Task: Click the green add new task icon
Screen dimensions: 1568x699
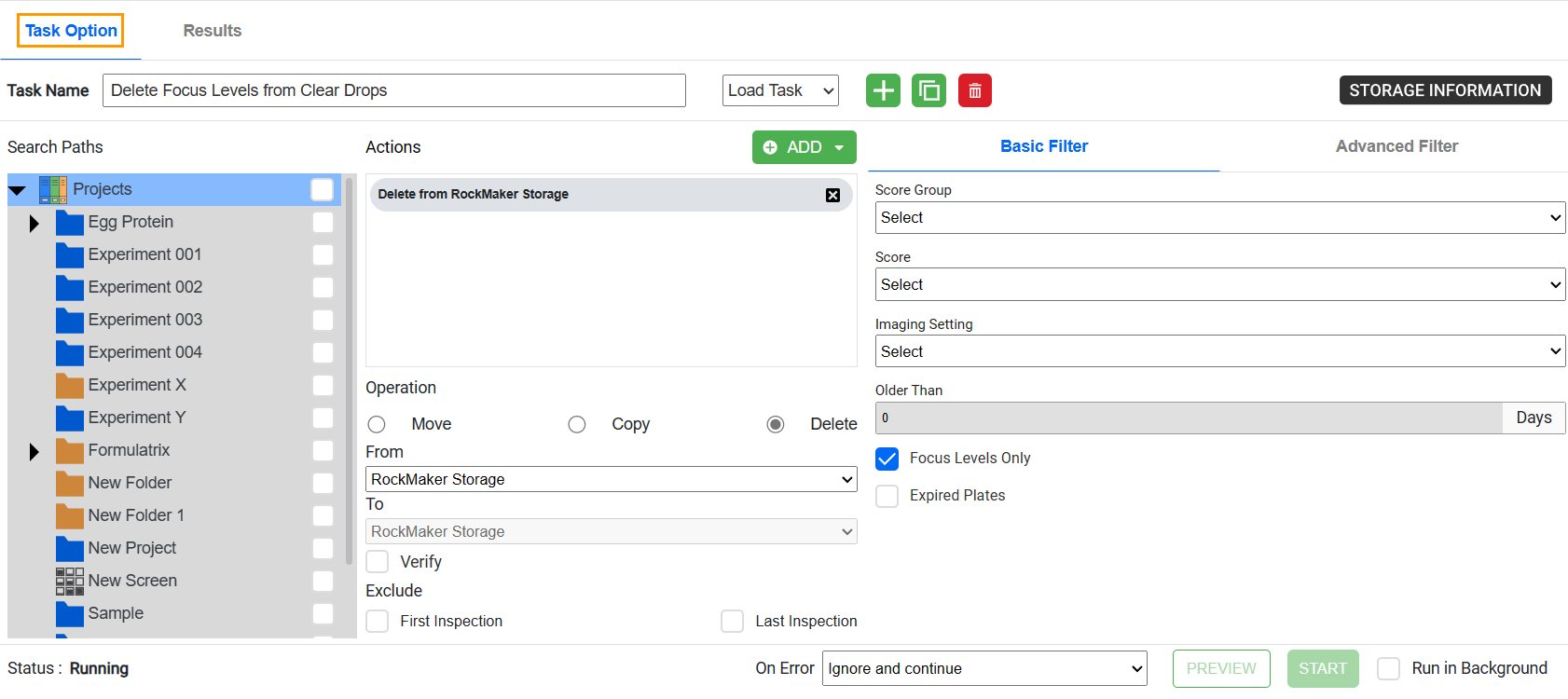Action: 883,90
